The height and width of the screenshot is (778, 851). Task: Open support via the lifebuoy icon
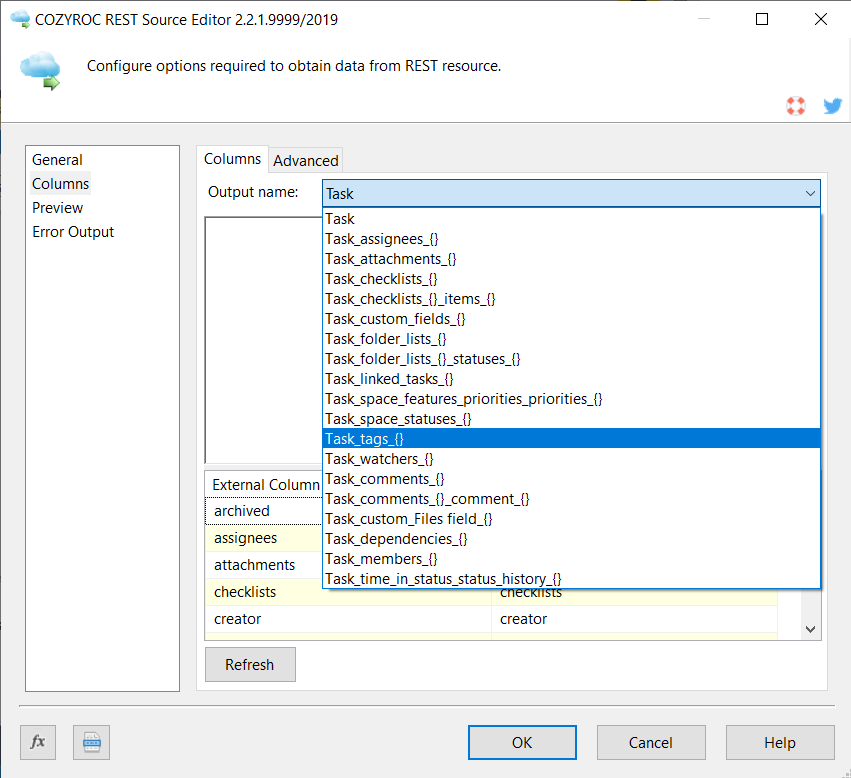(x=796, y=105)
